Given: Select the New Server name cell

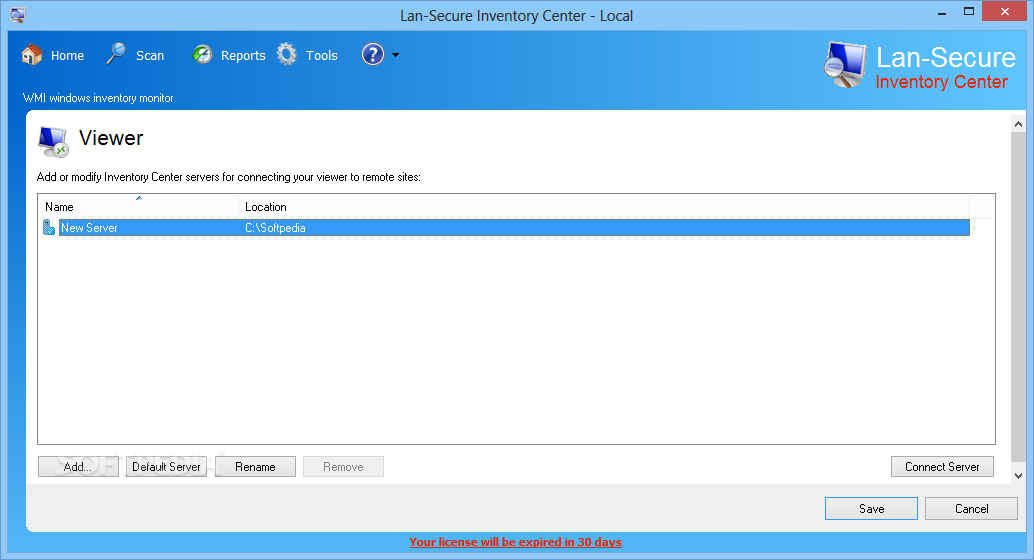Looking at the screenshot, I should coord(89,228).
